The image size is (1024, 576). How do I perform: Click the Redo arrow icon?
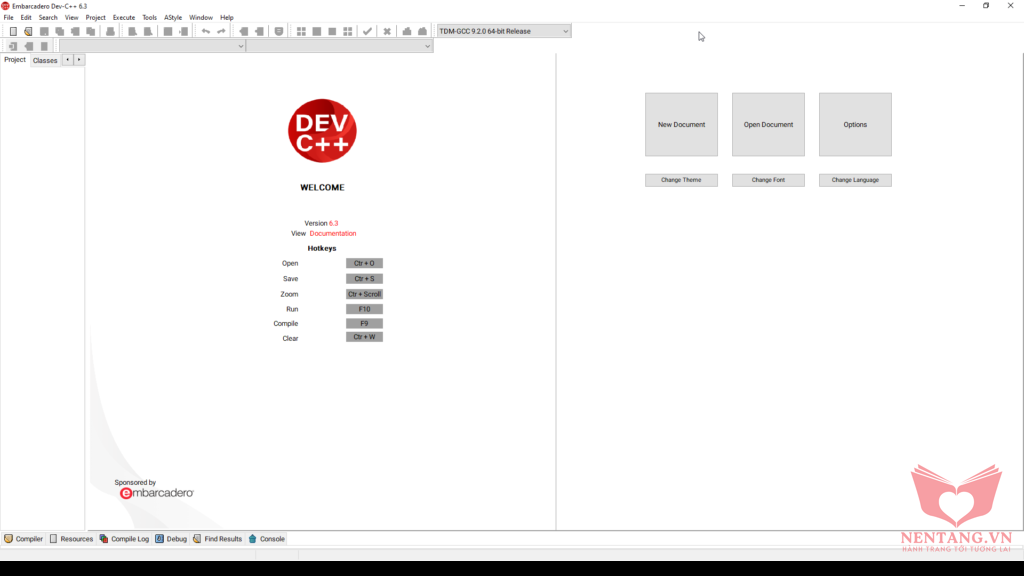pos(221,31)
